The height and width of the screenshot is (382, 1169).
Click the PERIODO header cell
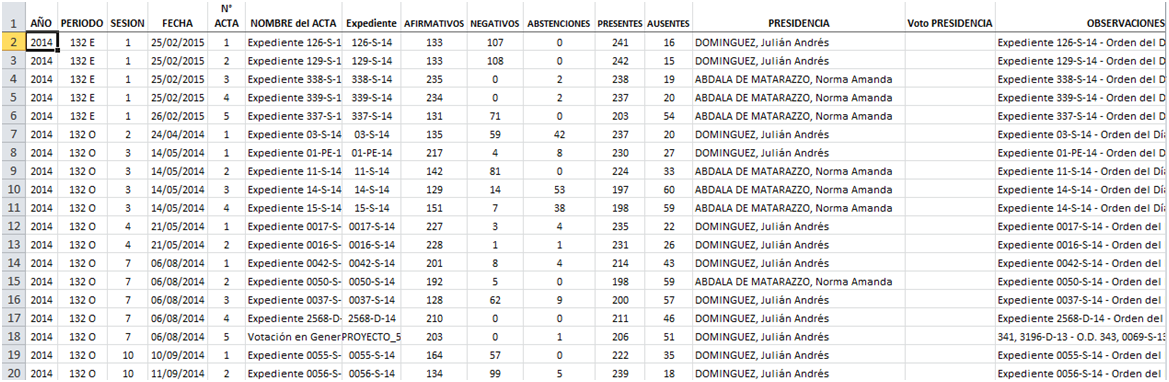[82, 23]
